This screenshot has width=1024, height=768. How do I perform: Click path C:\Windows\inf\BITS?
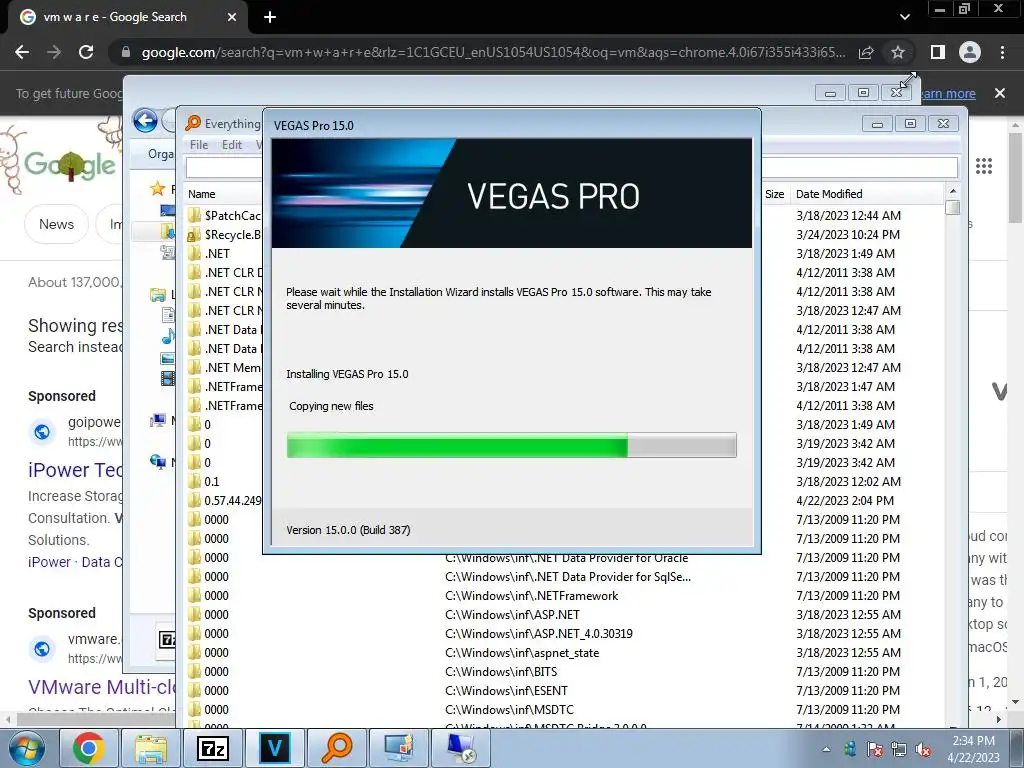pyautogui.click(x=501, y=671)
